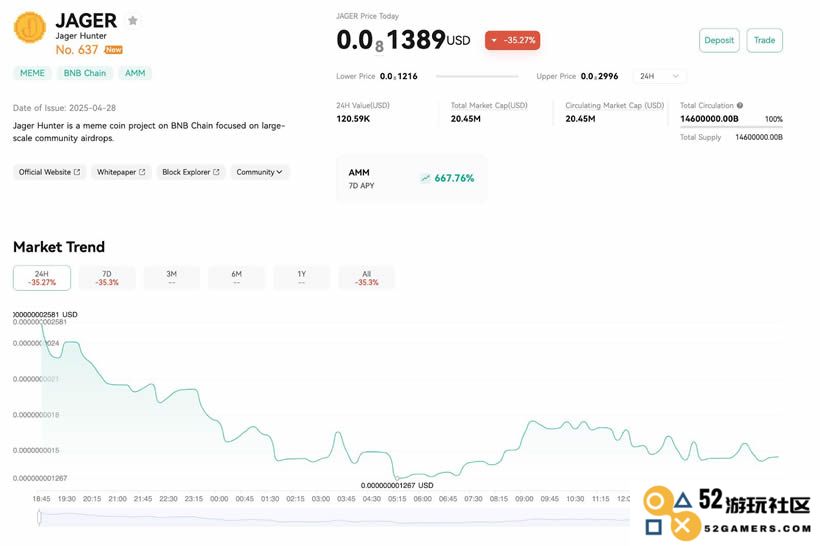Click the Deposit button
Viewport: 820px width, 546px height.
(x=719, y=40)
